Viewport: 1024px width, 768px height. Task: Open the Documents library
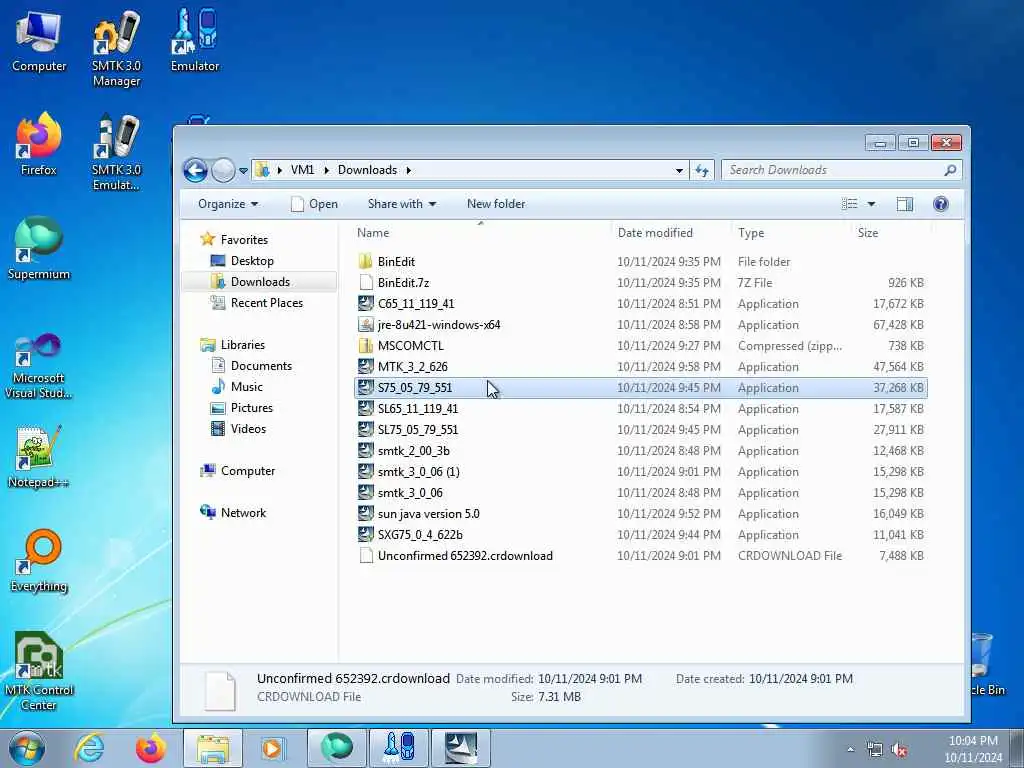click(261, 366)
